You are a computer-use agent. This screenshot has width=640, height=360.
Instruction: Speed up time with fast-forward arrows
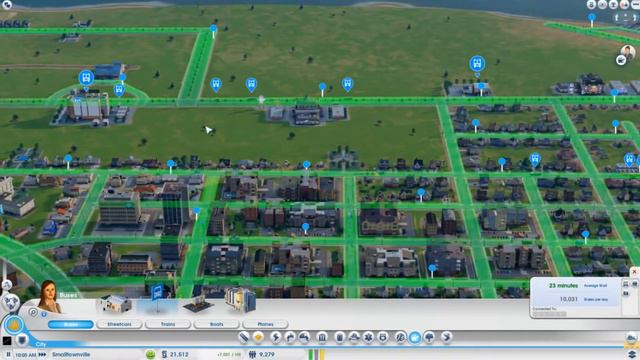tap(42, 355)
